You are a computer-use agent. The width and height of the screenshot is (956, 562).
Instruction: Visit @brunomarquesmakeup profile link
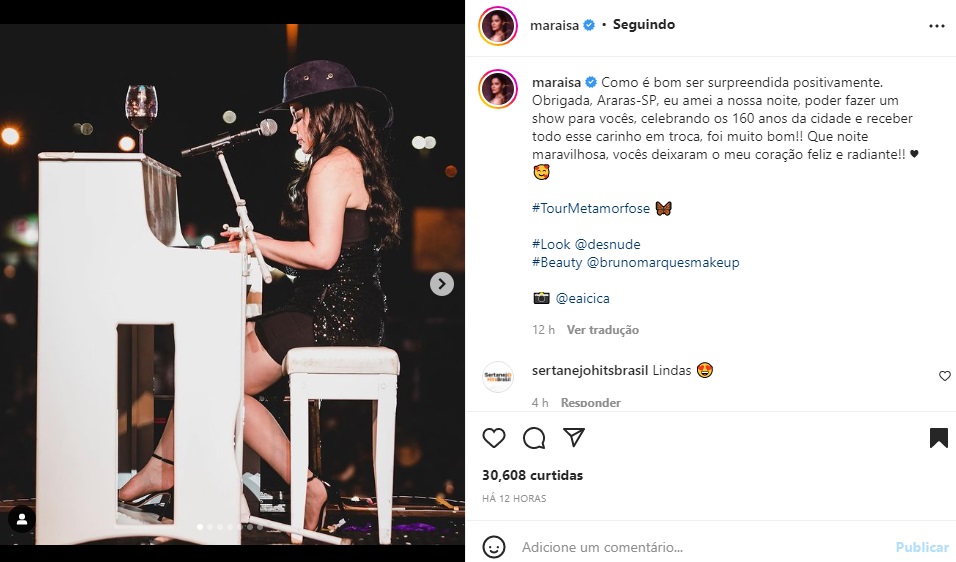click(663, 262)
